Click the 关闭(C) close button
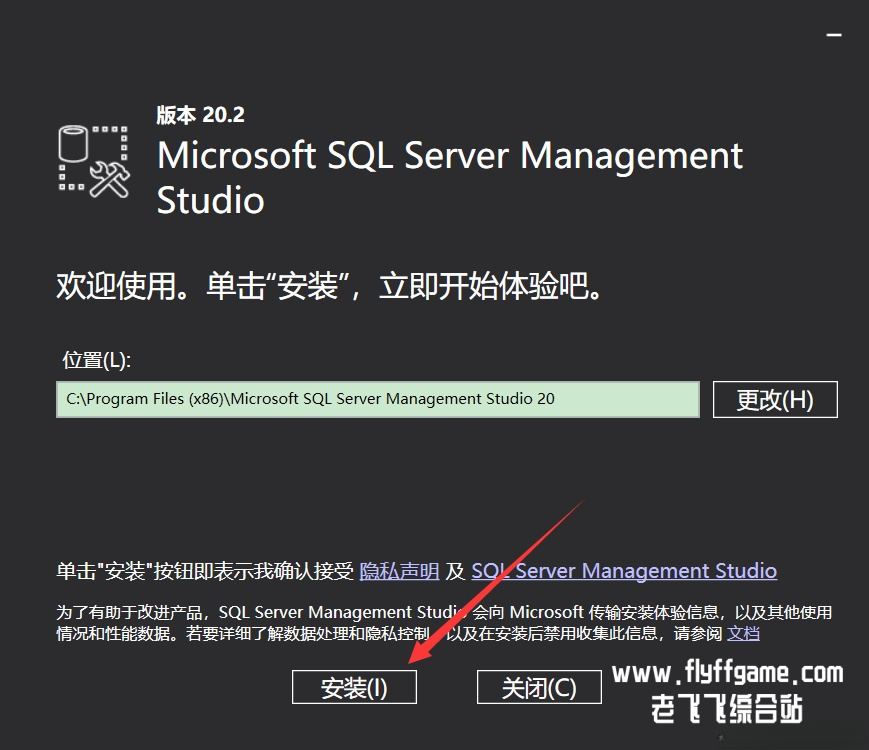The height and width of the screenshot is (750, 869). coord(539,687)
